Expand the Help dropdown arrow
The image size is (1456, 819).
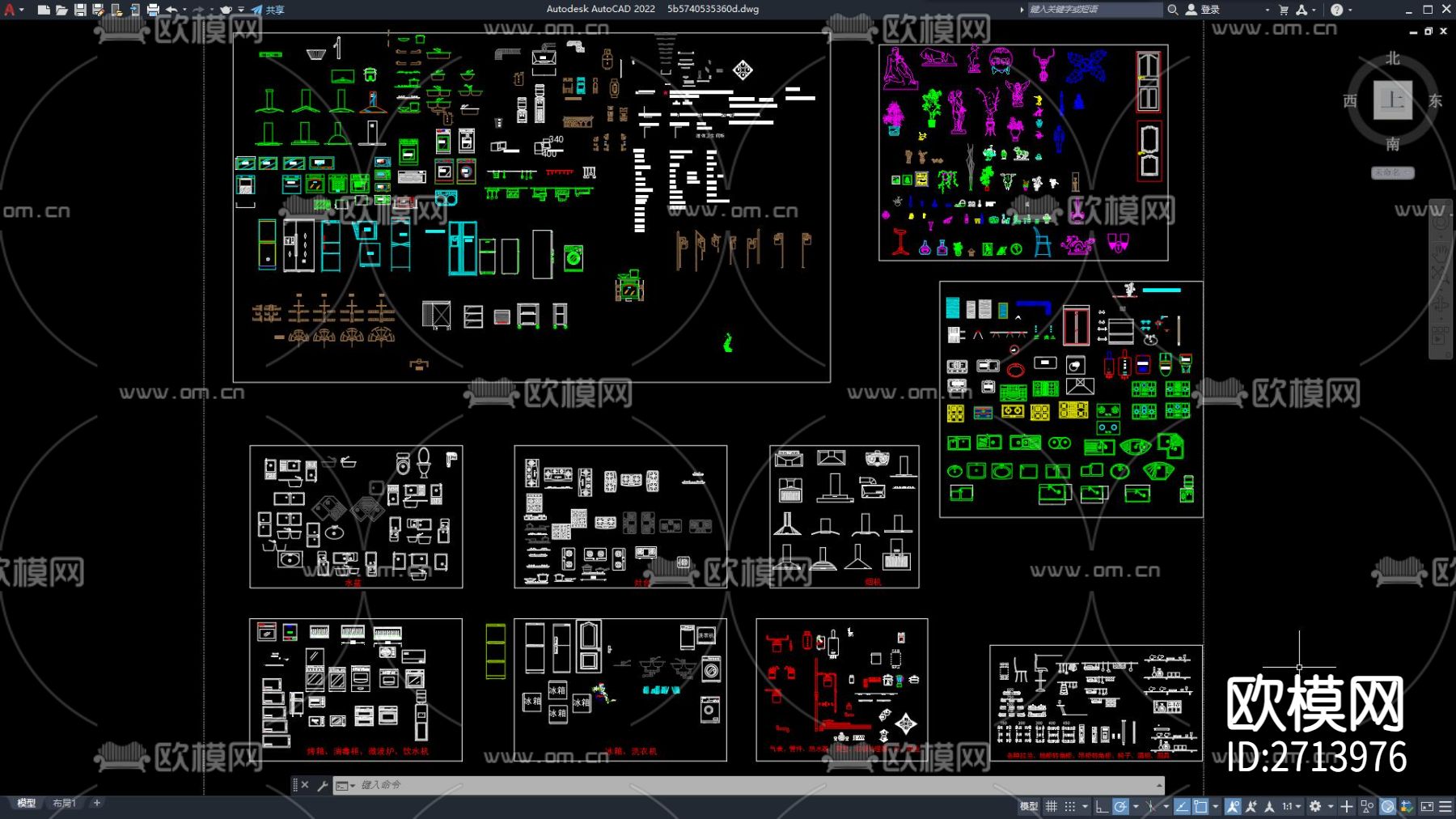click(1350, 10)
